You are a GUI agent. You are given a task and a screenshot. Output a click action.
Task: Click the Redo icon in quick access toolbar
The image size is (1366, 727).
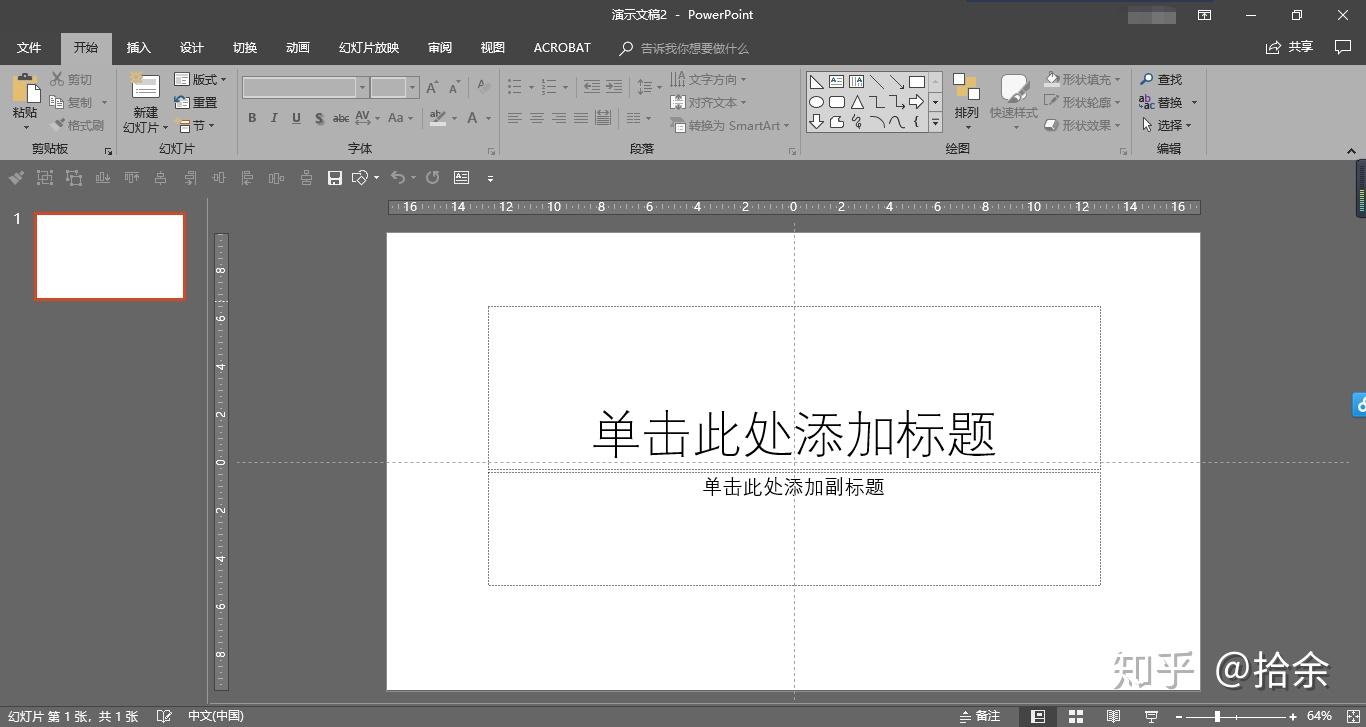(x=432, y=178)
